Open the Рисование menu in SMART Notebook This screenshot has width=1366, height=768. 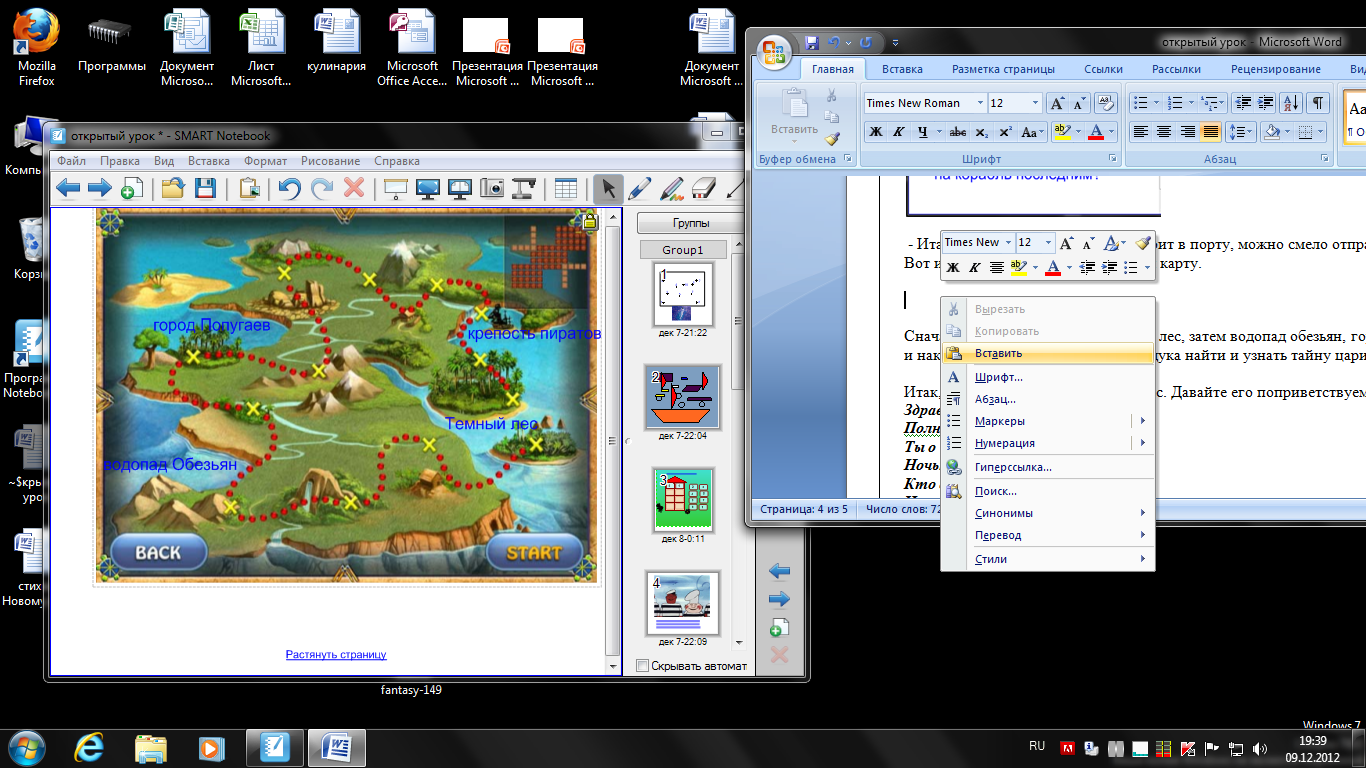330,161
